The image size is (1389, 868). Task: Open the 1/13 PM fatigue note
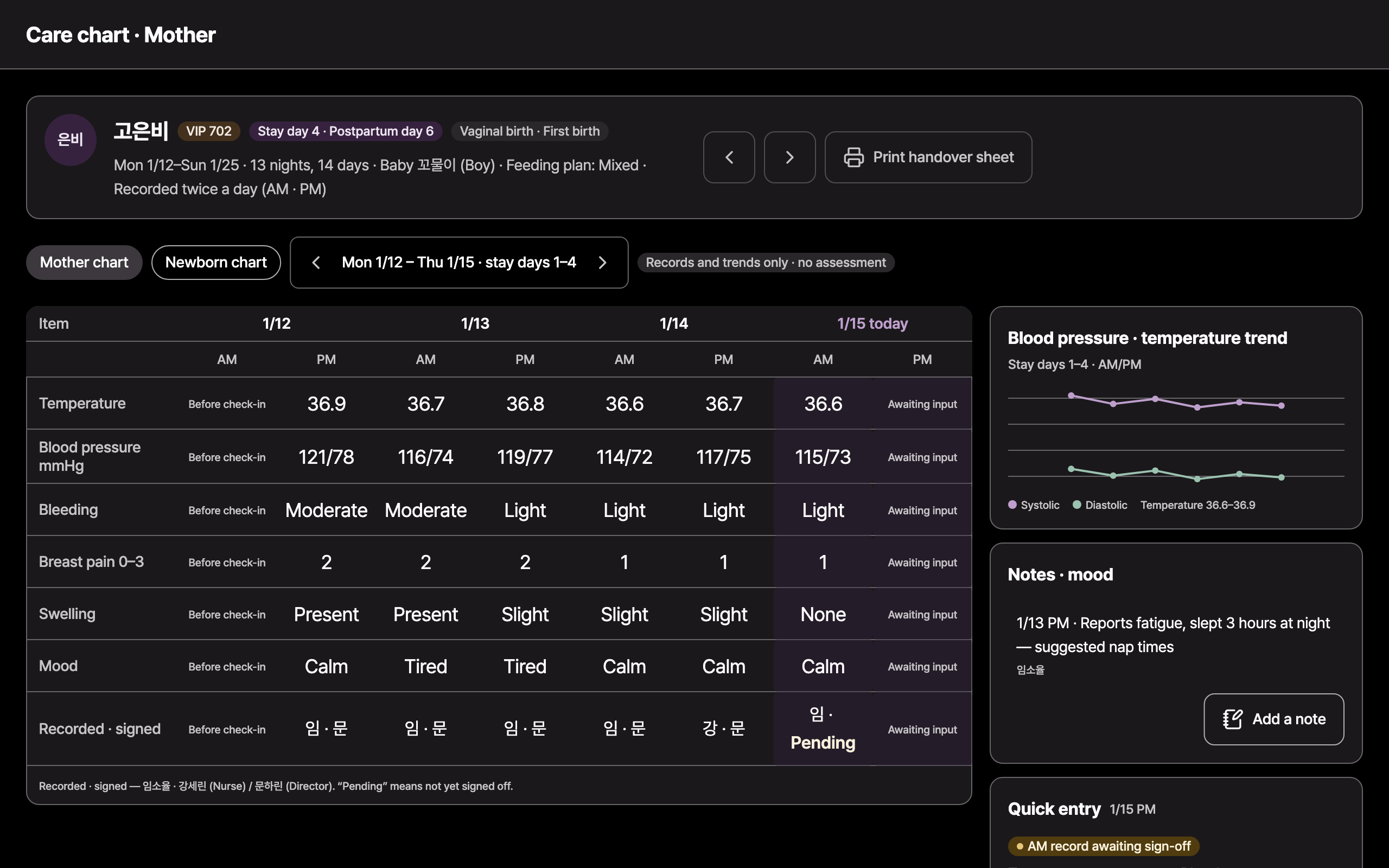[1176, 645]
